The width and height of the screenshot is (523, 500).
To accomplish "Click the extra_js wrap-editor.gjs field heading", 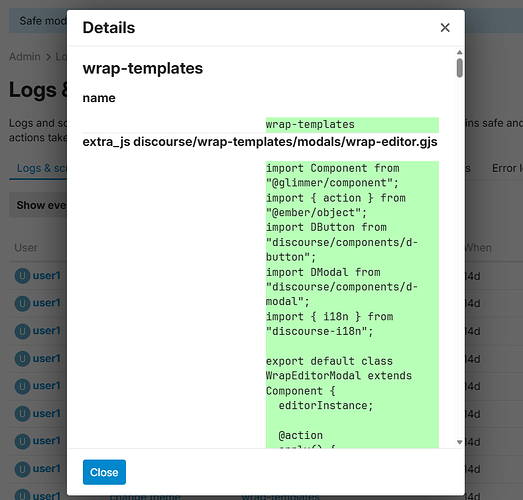I will [x=260, y=142].
